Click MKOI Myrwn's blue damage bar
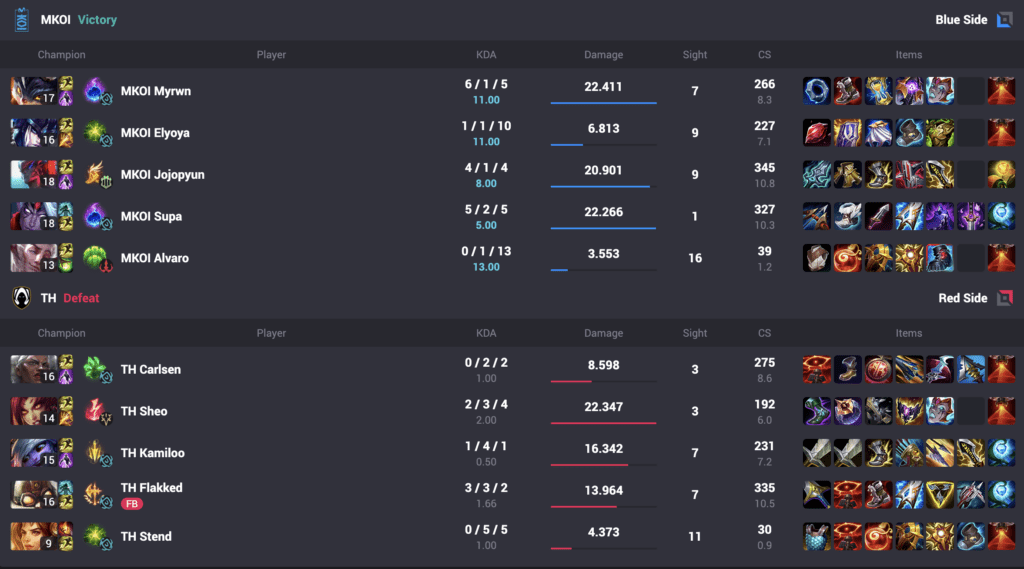The width and height of the screenshot is (1024, 569). coord(603,102)
